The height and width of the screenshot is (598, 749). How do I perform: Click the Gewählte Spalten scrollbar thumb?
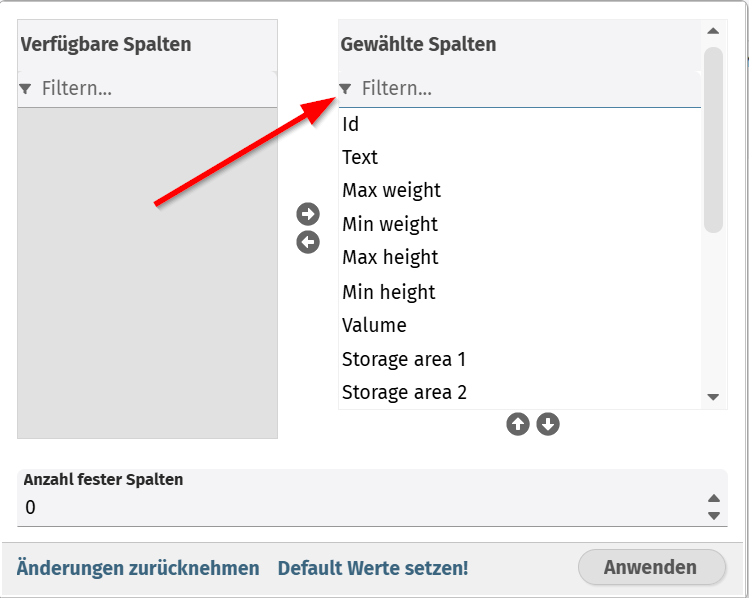pos(713,140)
